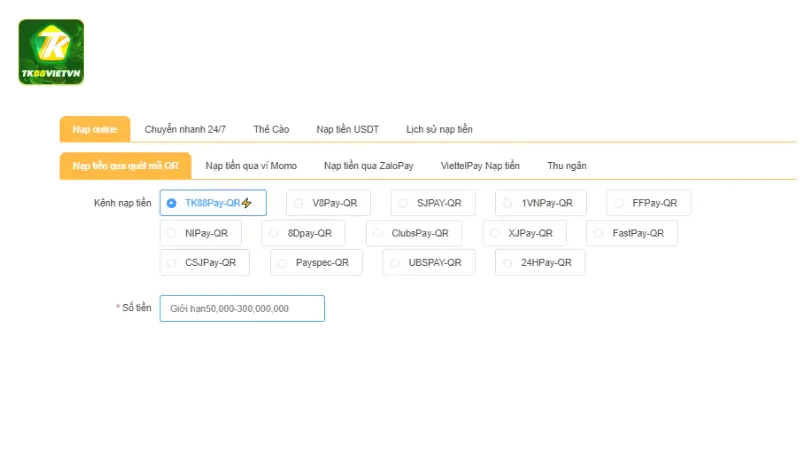
Task: Select the XJPay-QR option
Action: pyautogui.click(x=524, y=233)
